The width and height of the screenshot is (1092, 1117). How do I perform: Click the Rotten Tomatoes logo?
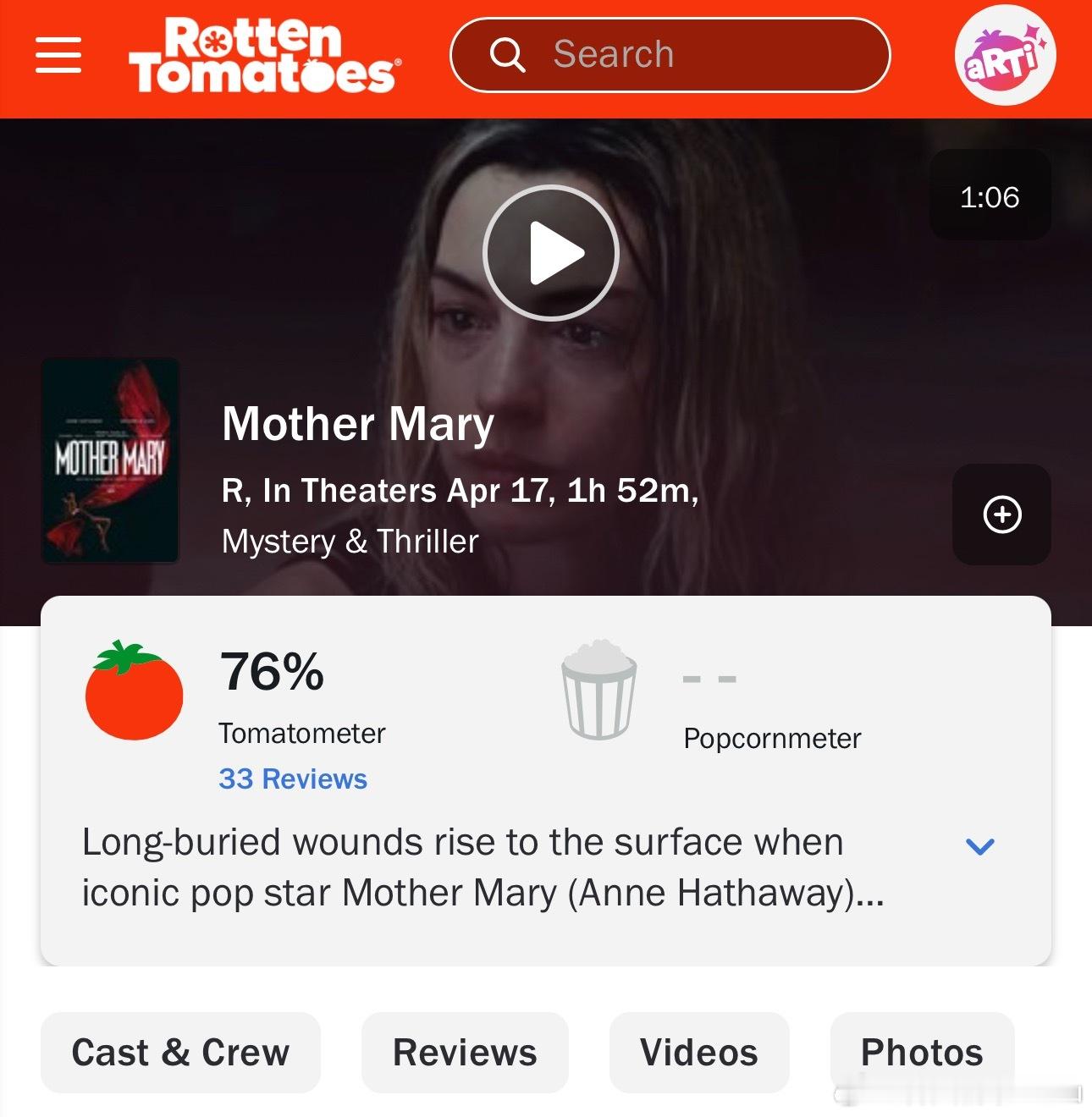[x=265, y=55]
